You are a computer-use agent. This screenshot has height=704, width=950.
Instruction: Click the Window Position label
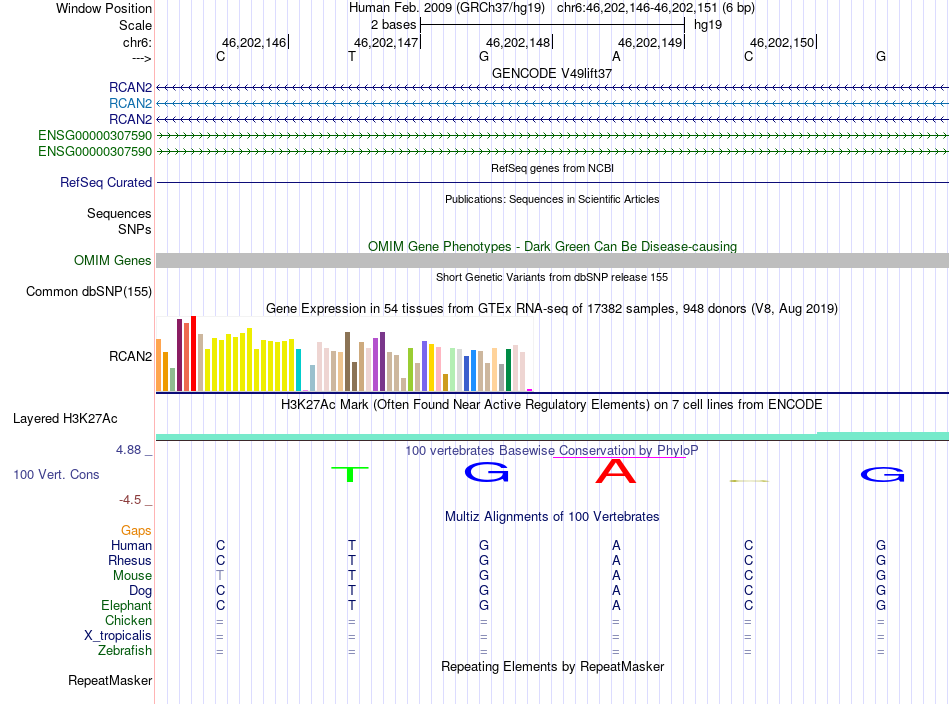(104, 8)
